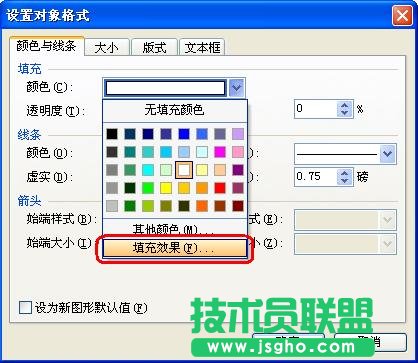
Task: Increase transparency with the up arrow
Action: click(x=345, y=105)
